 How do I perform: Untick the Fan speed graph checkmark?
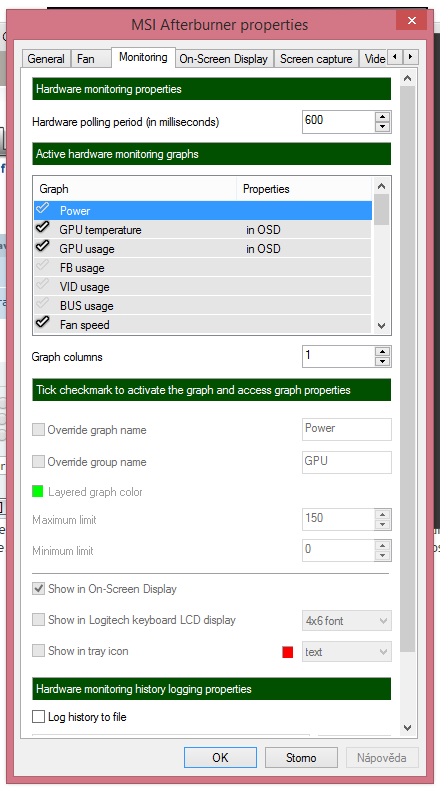pos(43,323)
